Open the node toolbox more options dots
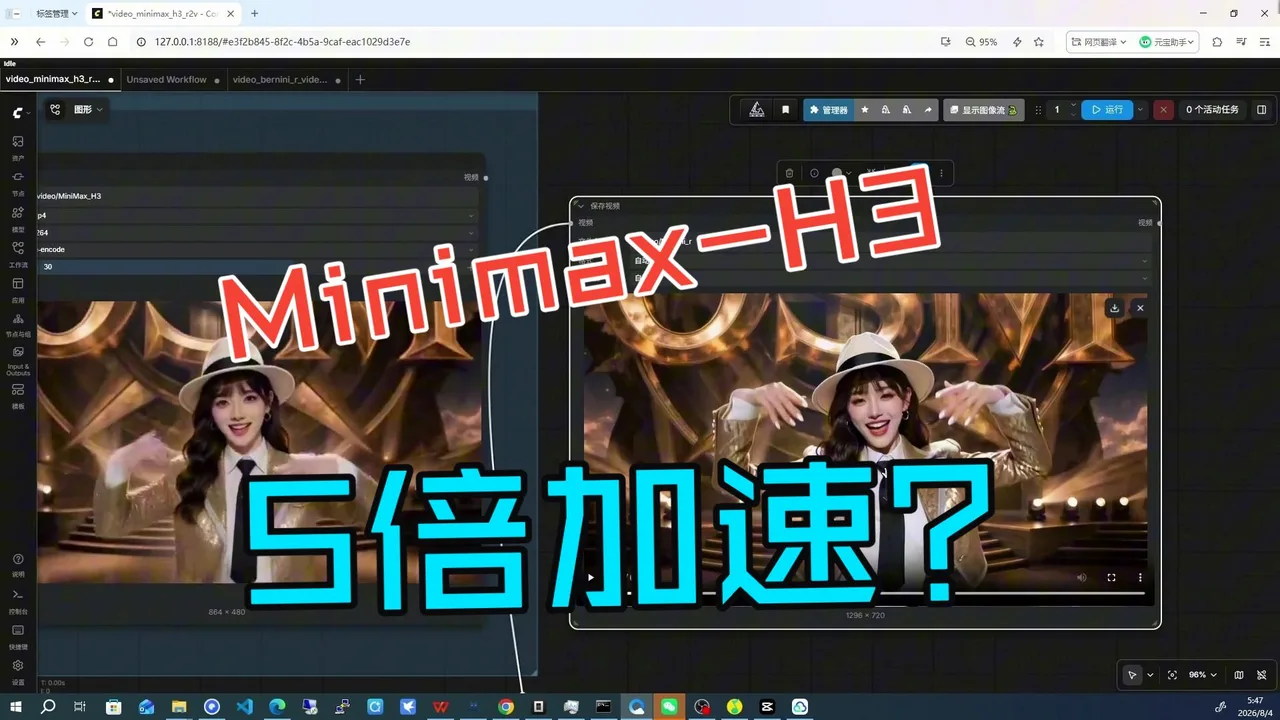 941,173
